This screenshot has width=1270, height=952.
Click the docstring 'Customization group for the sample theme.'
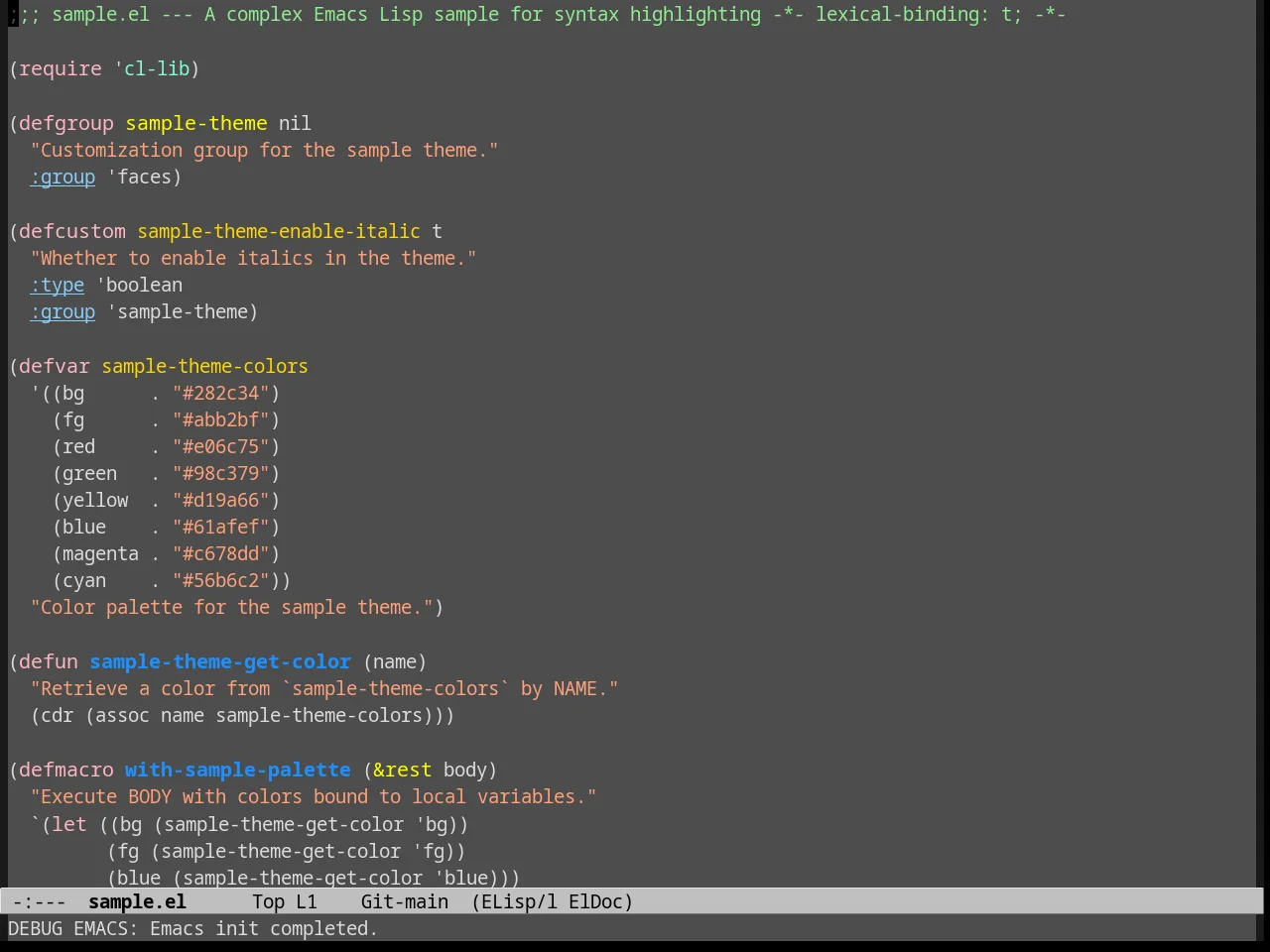(x=264, y=150)
